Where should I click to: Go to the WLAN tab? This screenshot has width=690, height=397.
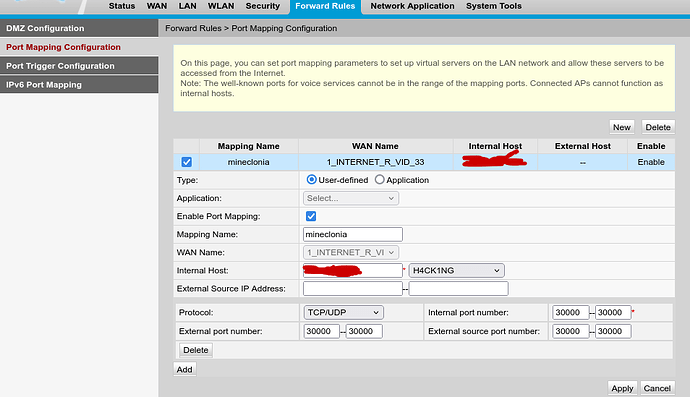click(x=221, y=6)
